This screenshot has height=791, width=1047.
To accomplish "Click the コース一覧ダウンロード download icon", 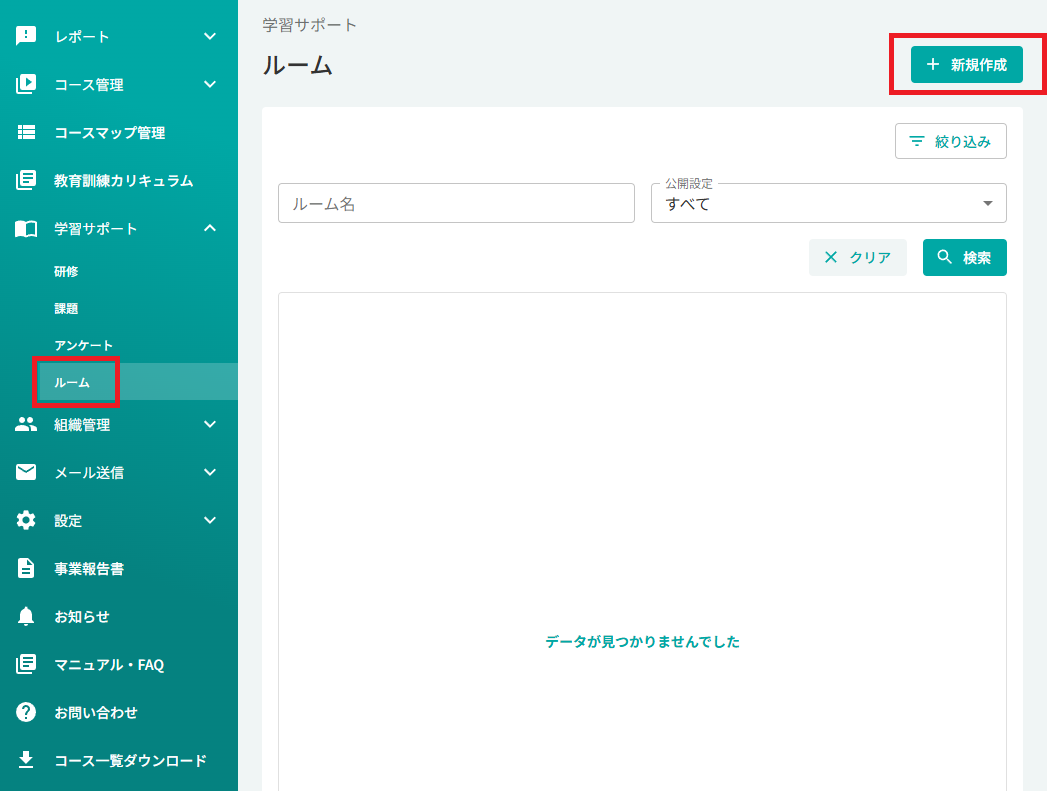I will pyautogui.click(x=26, y=760).
